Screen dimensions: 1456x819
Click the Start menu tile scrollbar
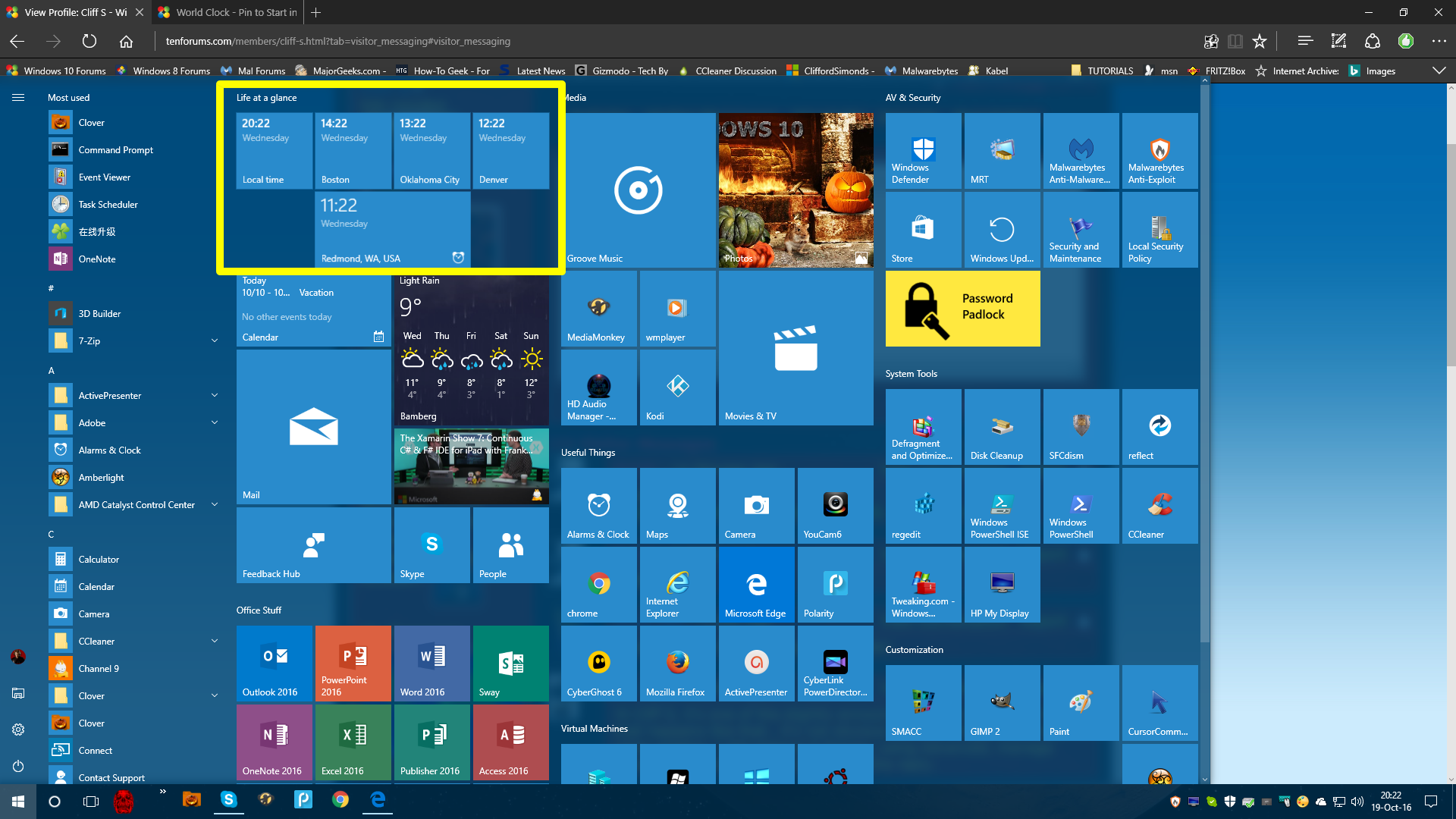click(x=1204, y=364)
